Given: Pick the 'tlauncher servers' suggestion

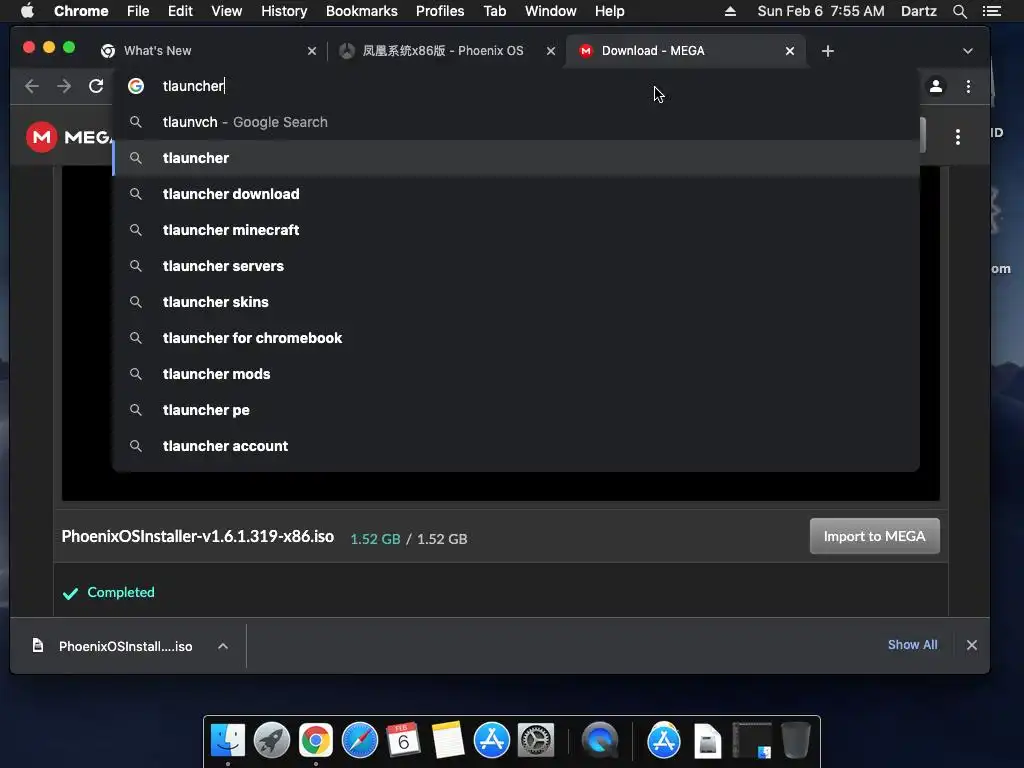Looking at the screenshot, I should tap(516, 266).
